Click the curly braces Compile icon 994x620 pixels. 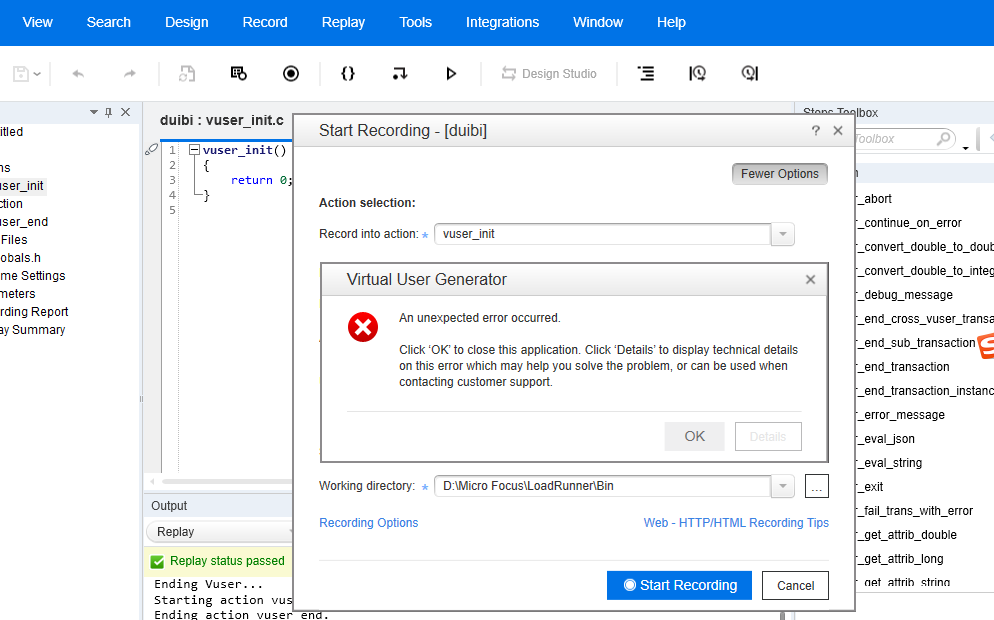pyautogui.click(x=347, y=74)
